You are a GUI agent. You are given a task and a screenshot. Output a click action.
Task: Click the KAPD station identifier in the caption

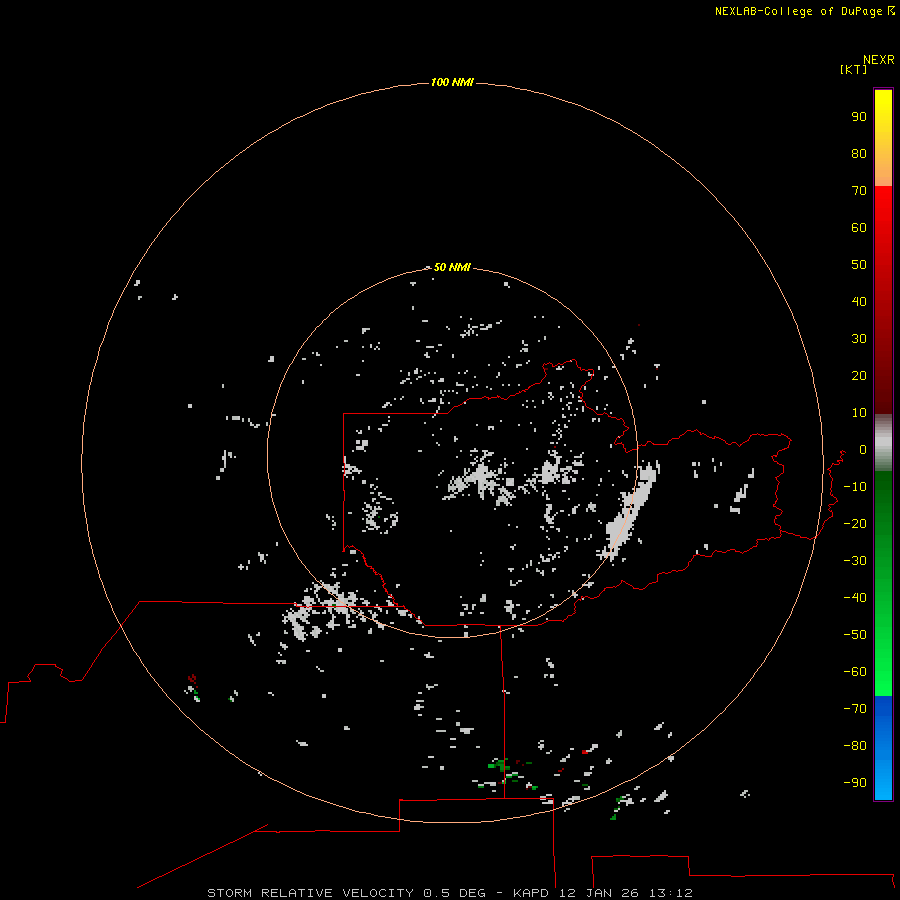pos(533,893)
